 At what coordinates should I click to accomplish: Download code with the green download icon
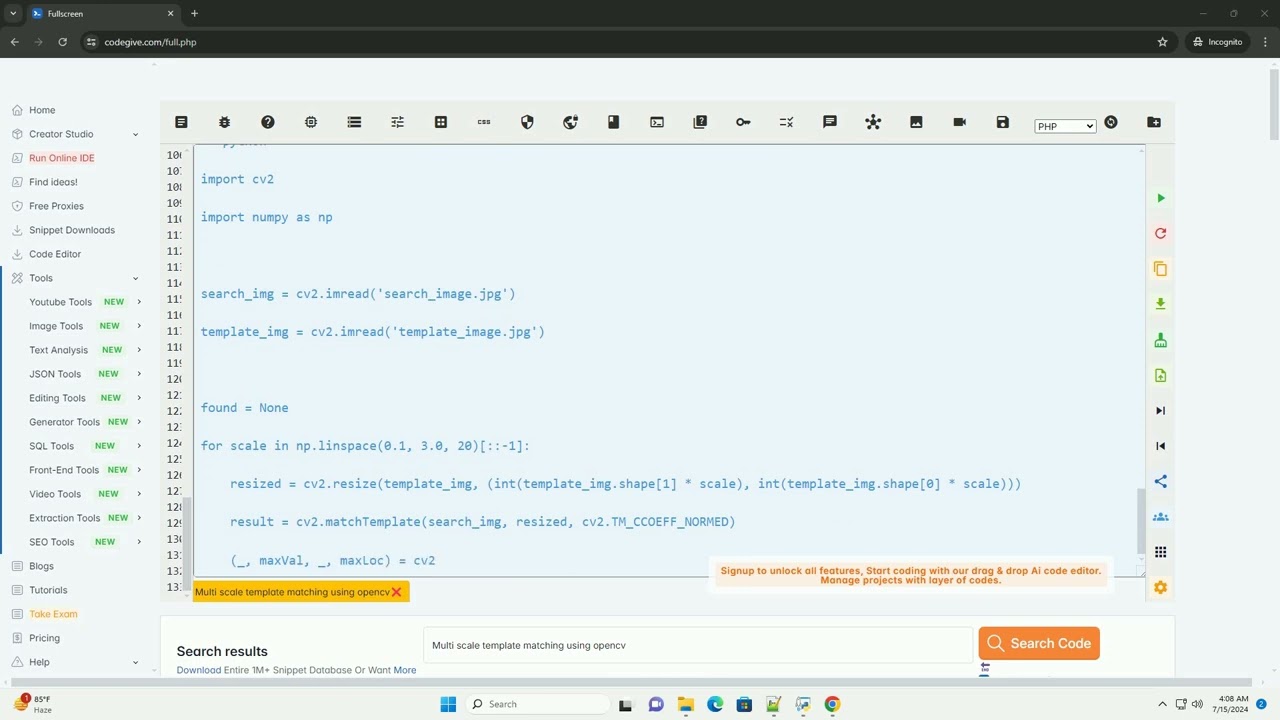[x=1161, y=304]
